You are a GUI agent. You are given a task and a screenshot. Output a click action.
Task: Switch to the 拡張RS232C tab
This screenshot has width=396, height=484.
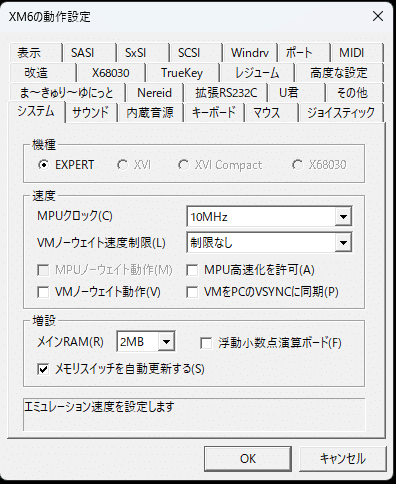(x=226, y=93)
